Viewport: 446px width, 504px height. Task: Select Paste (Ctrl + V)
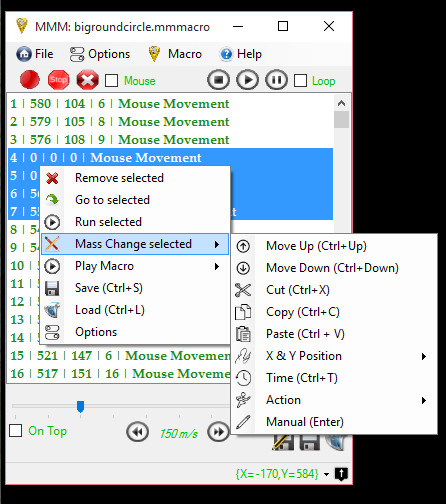click(x=334, y=334)
